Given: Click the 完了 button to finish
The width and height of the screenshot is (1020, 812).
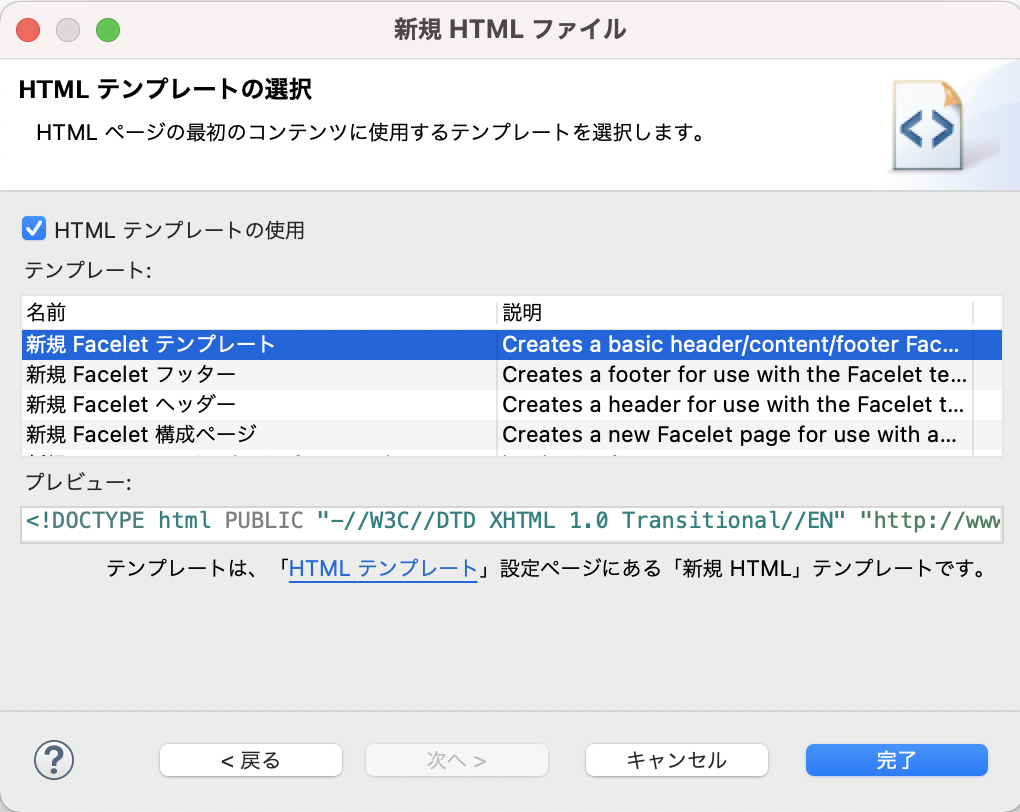Looking at the screenshot, I should click(896, 760).
